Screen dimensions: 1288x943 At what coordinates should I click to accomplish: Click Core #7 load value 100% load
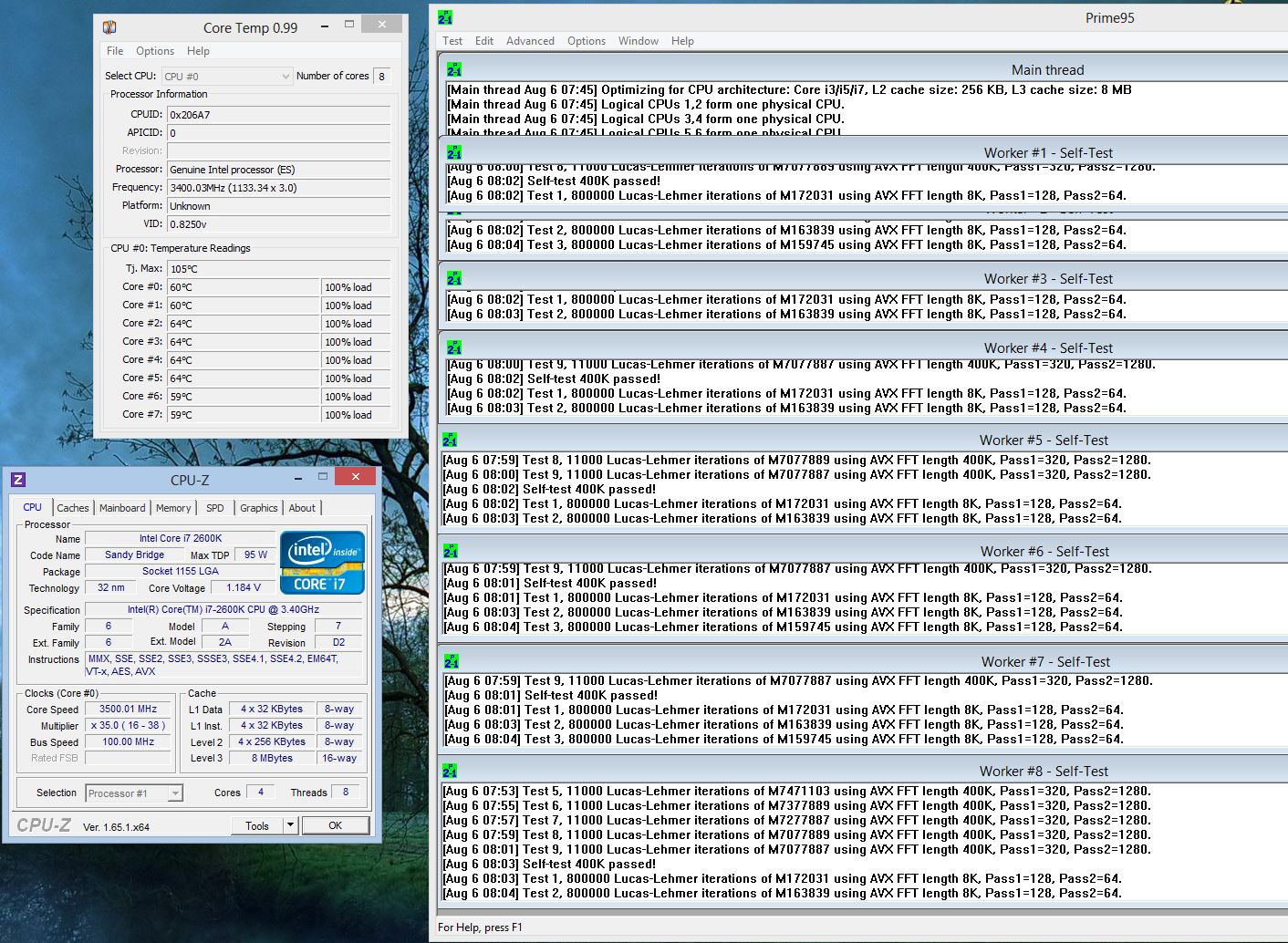point(357,415)
